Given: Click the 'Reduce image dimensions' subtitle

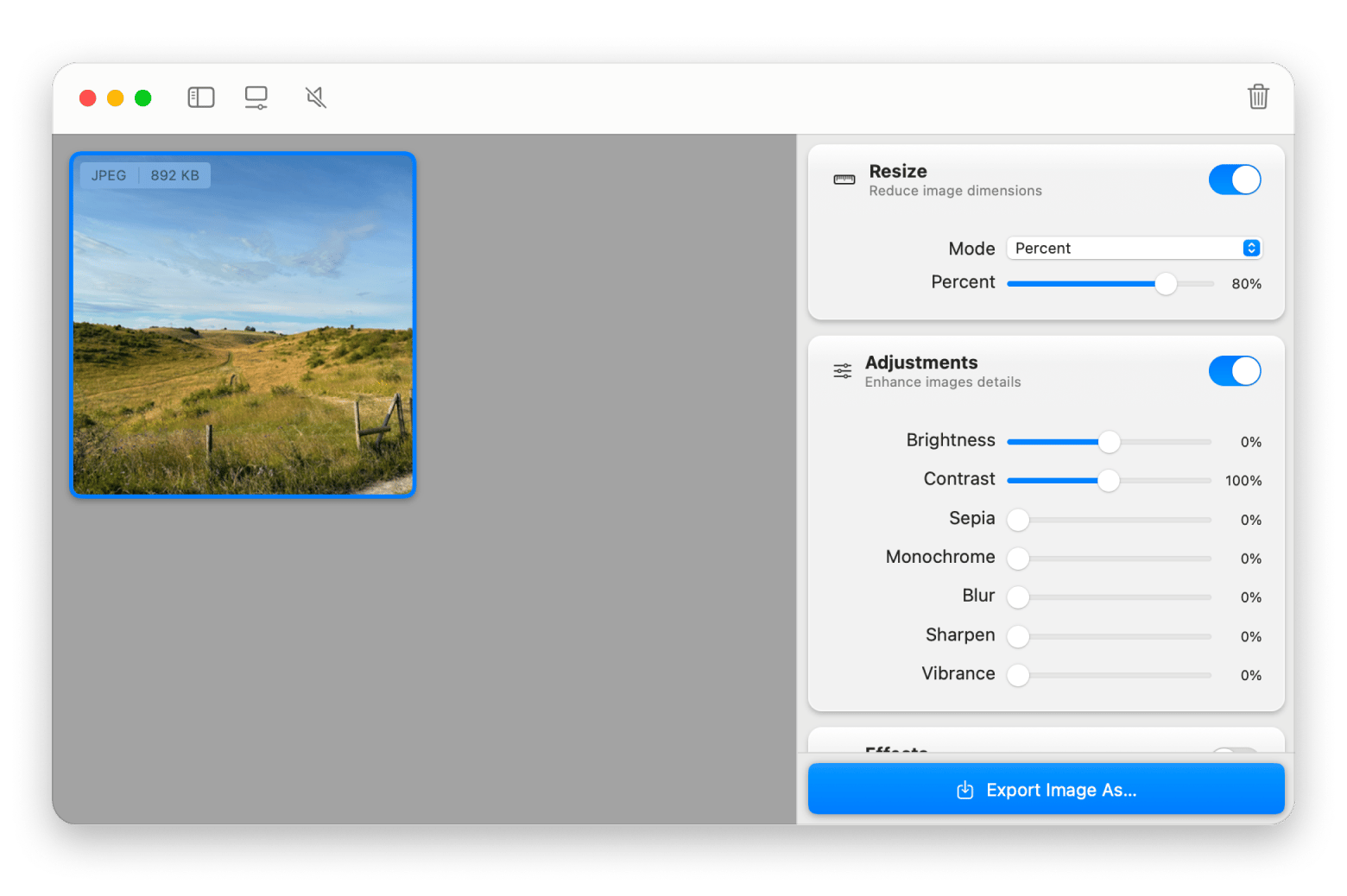Looking at the screenshot, I should (x=955, y=191).
